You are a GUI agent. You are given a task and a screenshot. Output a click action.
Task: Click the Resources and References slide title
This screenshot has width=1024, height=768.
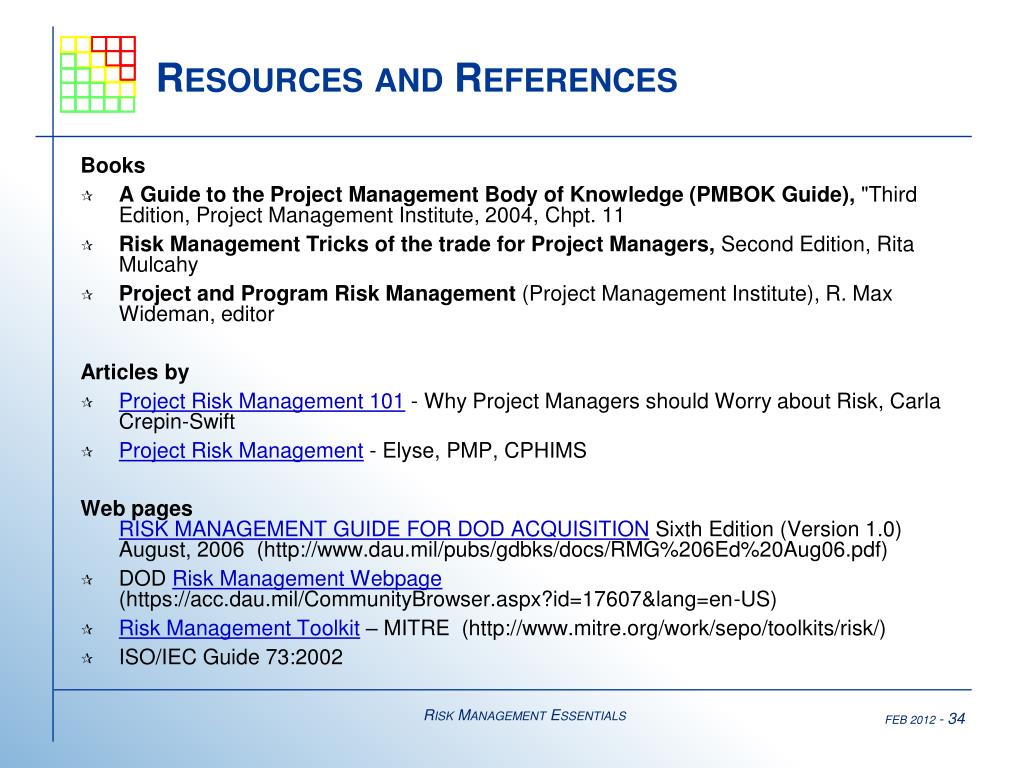(x=417, y=78)
